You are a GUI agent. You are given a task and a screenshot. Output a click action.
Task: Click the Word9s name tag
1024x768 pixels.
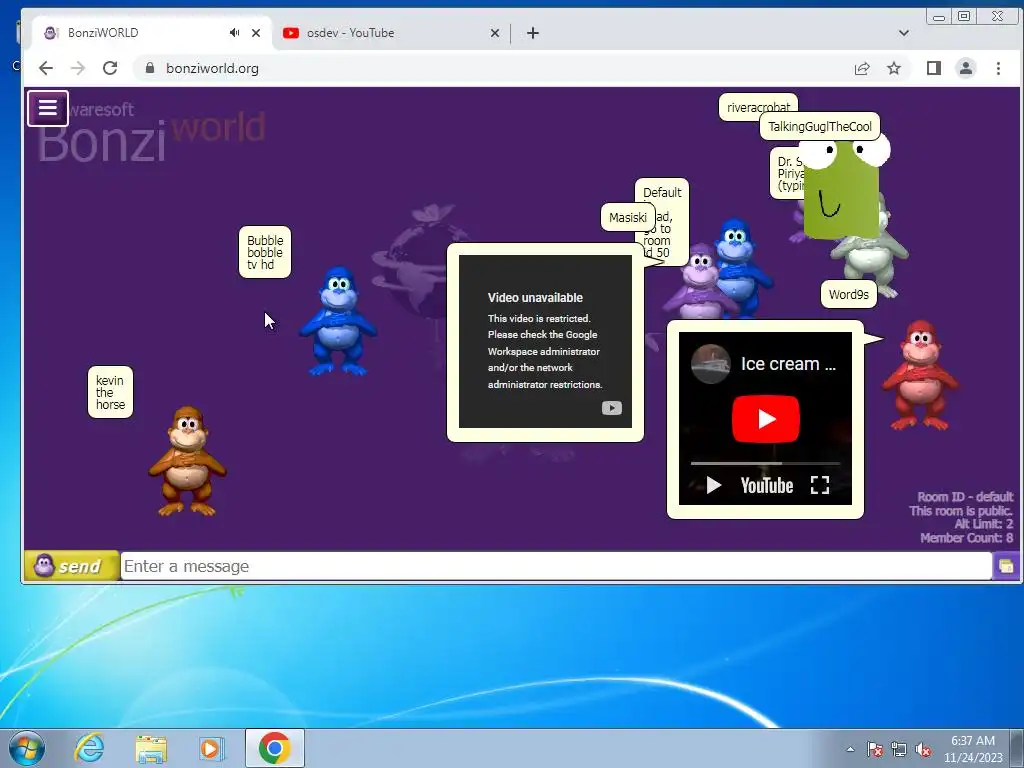[x=848, y=295]
